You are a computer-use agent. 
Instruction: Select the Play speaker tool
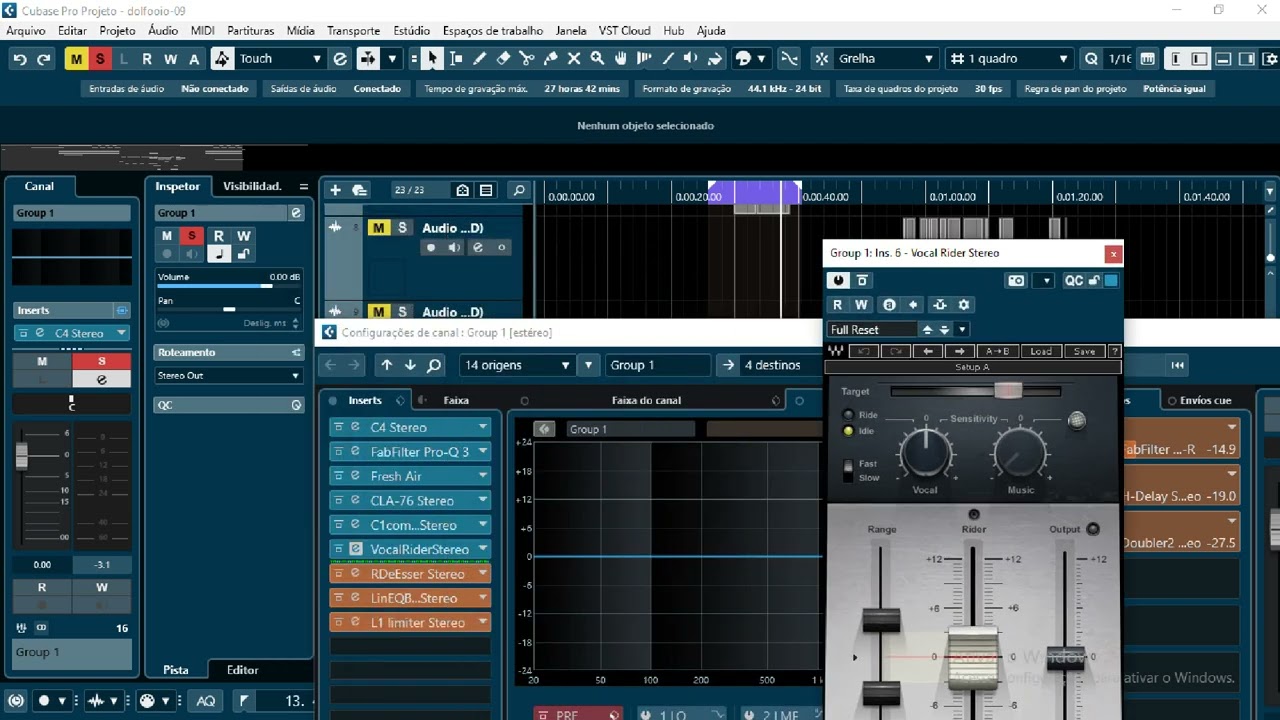coord(692,59)
